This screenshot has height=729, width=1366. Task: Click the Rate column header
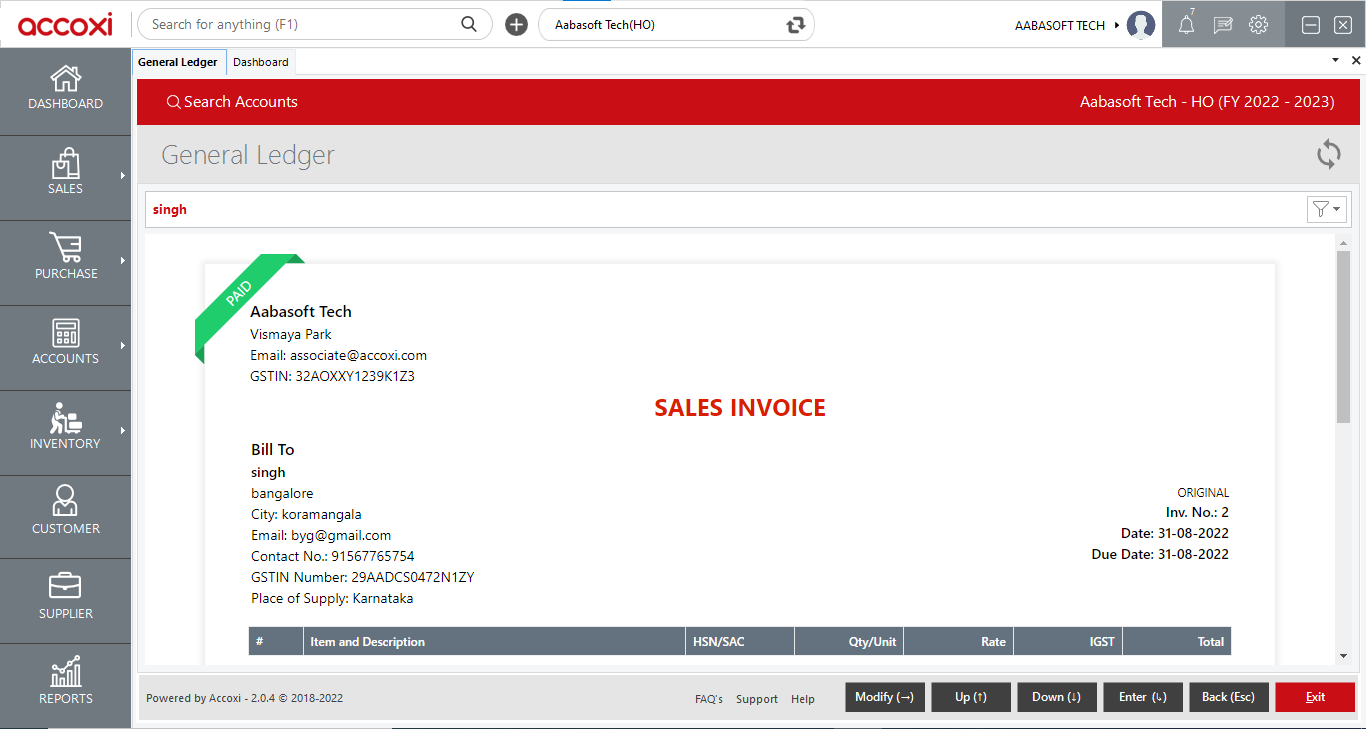pos(958,641)
